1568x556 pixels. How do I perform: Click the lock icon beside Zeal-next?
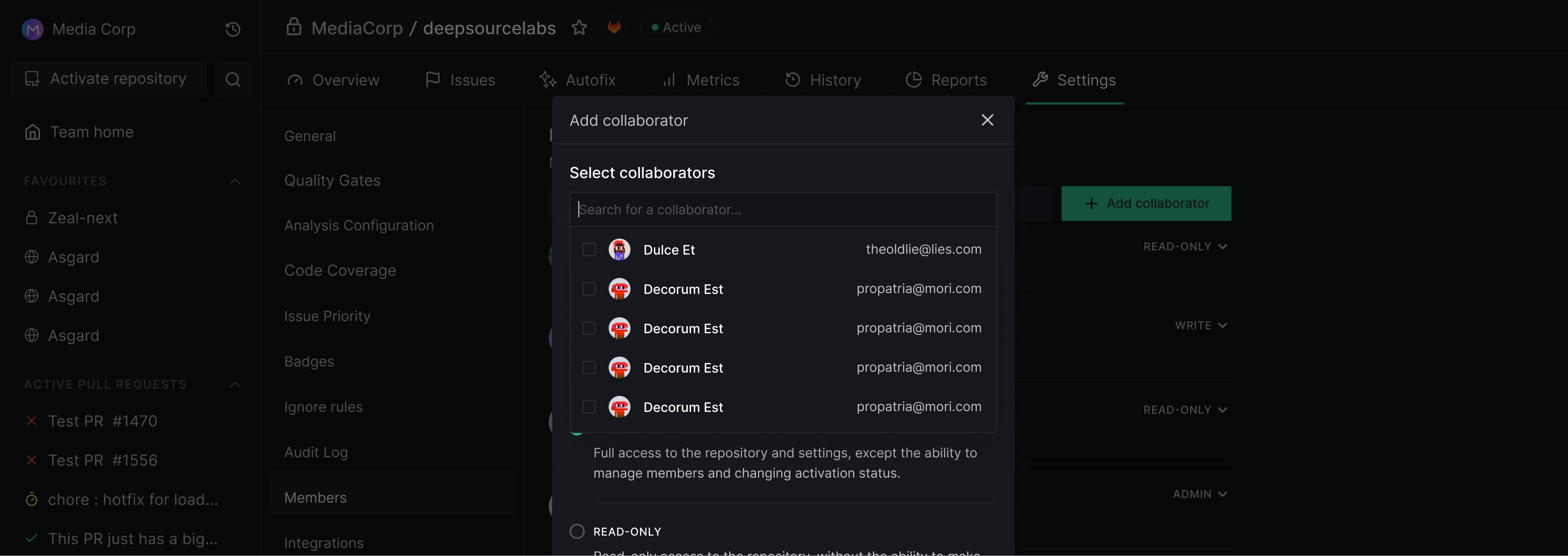point(32,217)
